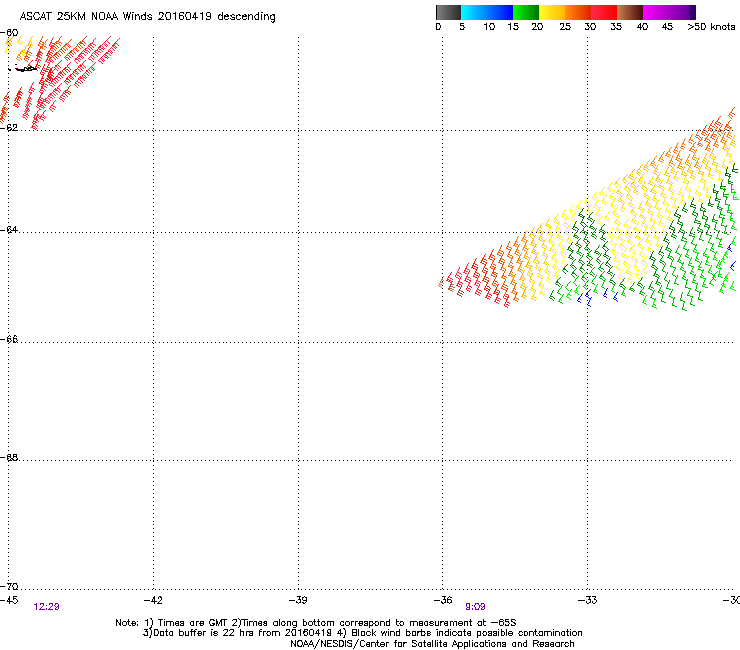Click the green 15–20 knots color bar segment
This screenshot has height=650, width=740.
coord(526,12)
